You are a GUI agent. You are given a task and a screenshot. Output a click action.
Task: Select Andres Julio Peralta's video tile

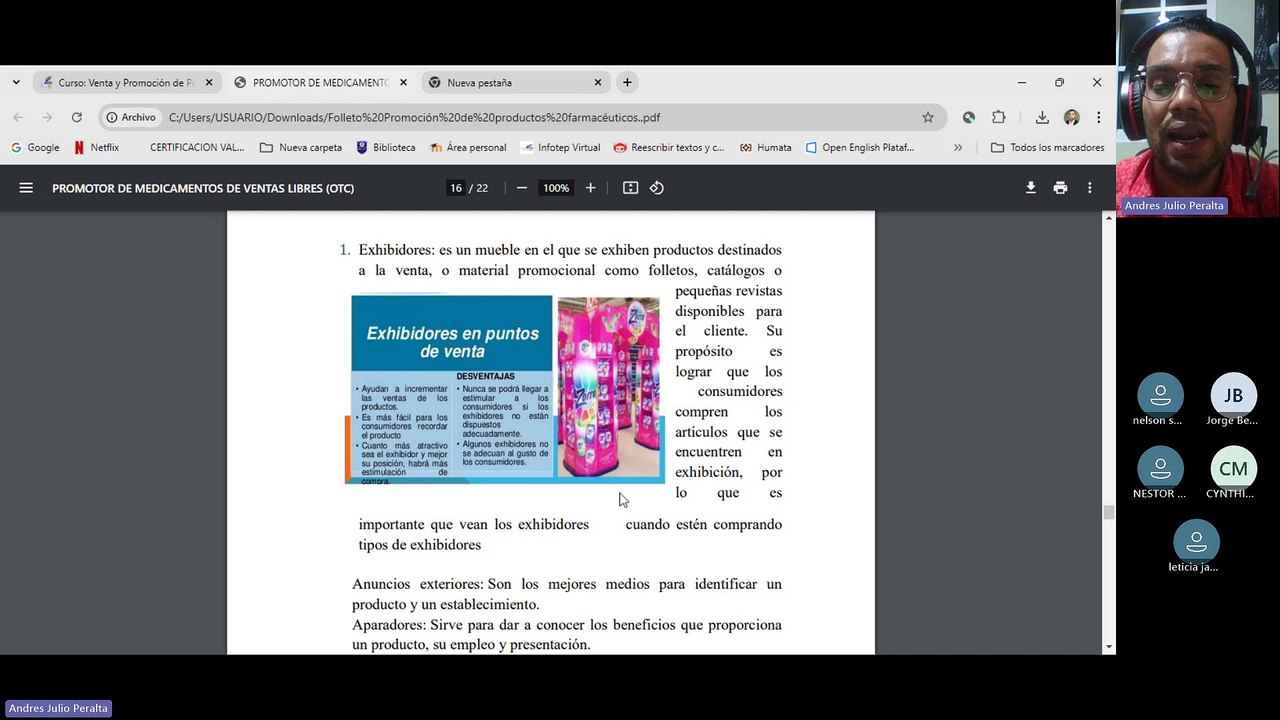pyautogui.click(x=1198, y=108)
